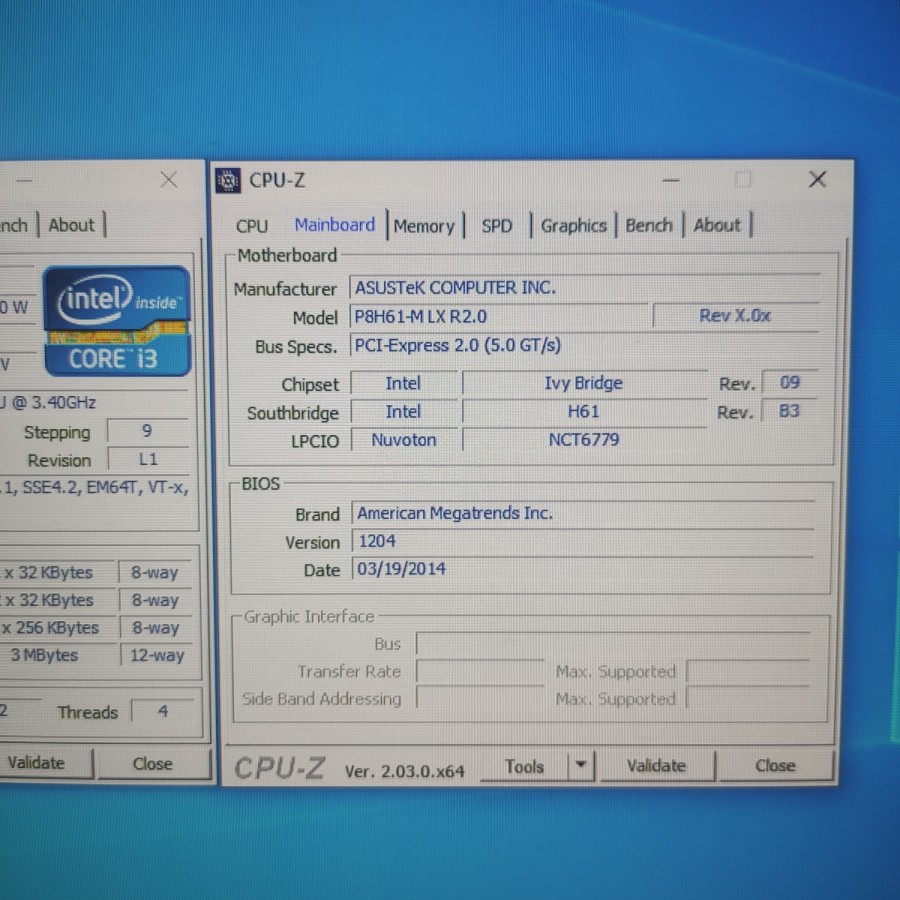900x900 pixels.
Task: Close the left CPU-Z window with the X
Action: pyautogui.click(x=169, y=180)
